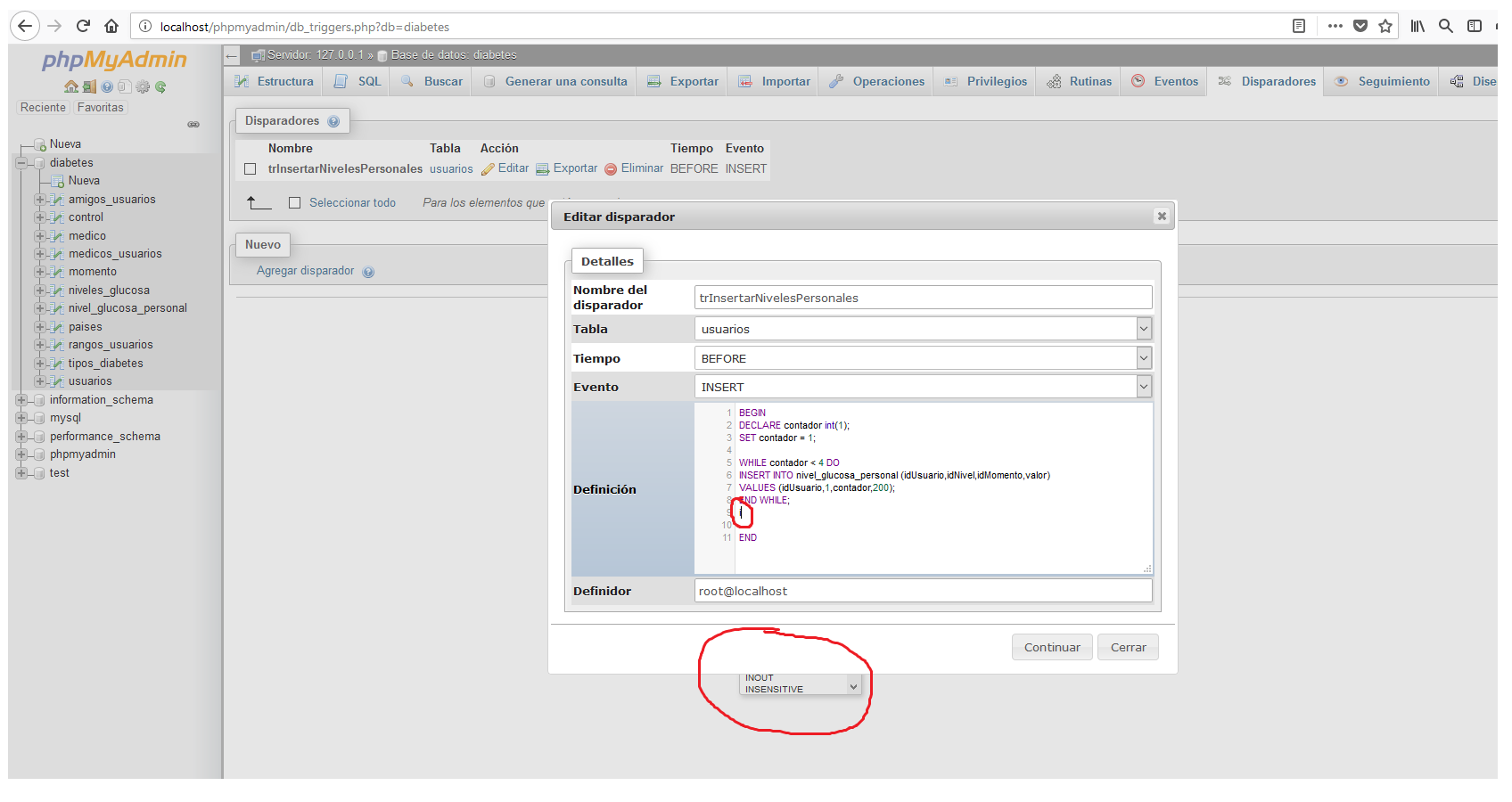
Task: Refresh the navigation panel with green arrow icon
Action: coord(160,86)
